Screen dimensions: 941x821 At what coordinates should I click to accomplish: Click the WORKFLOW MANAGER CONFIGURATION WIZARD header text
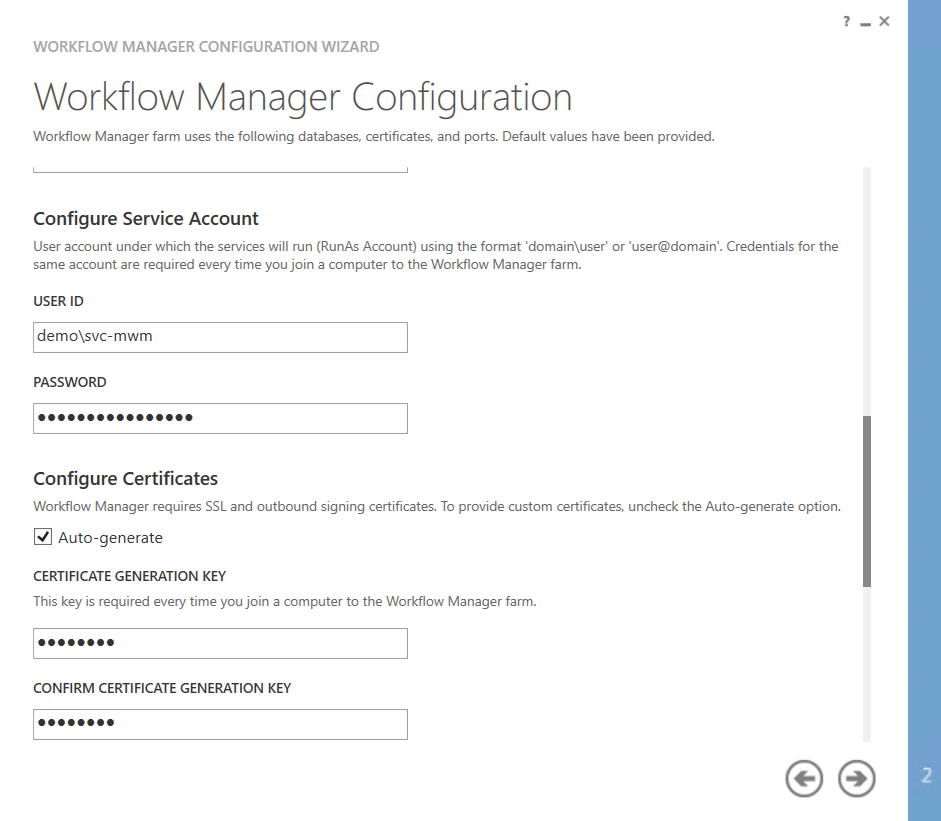tap(206, 46)
